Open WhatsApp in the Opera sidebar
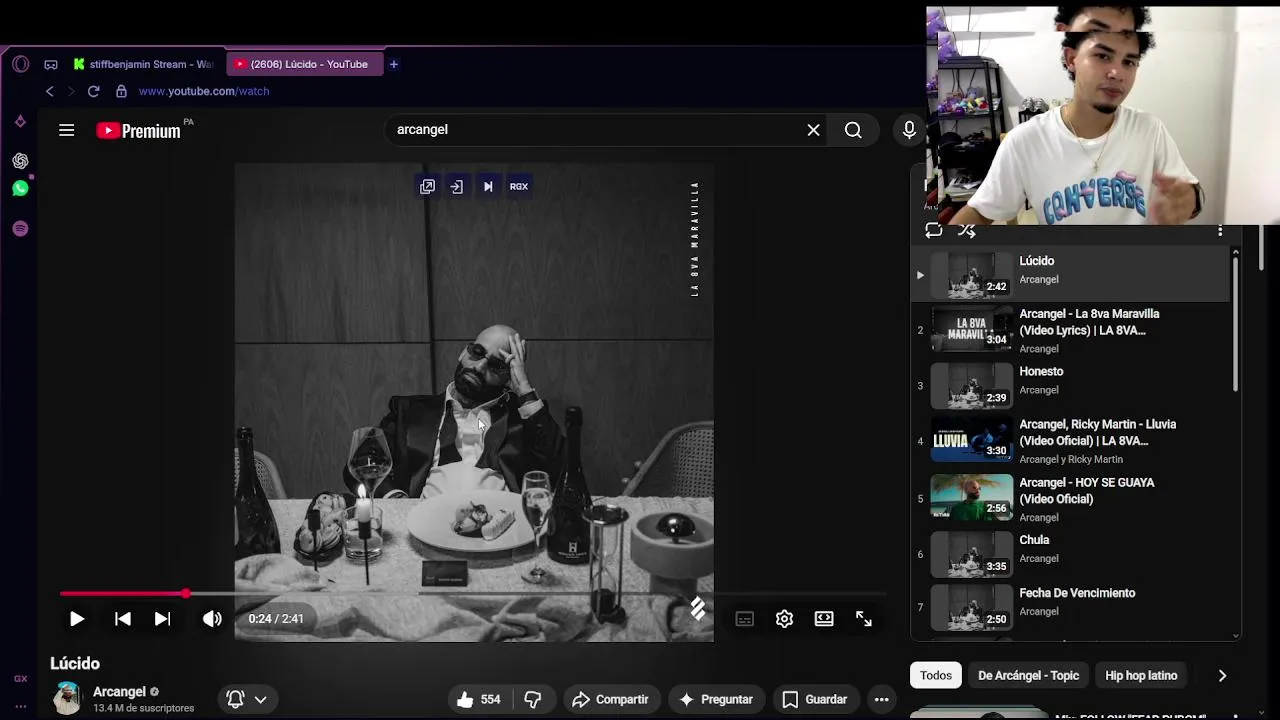The width and height of the screenshot is (1280, 720). [x=20, y=189]
